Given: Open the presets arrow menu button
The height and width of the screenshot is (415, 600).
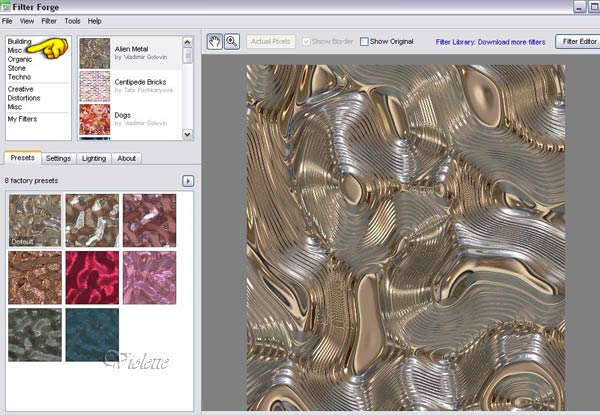Looking at the screenshot, I should click(187, 180).
